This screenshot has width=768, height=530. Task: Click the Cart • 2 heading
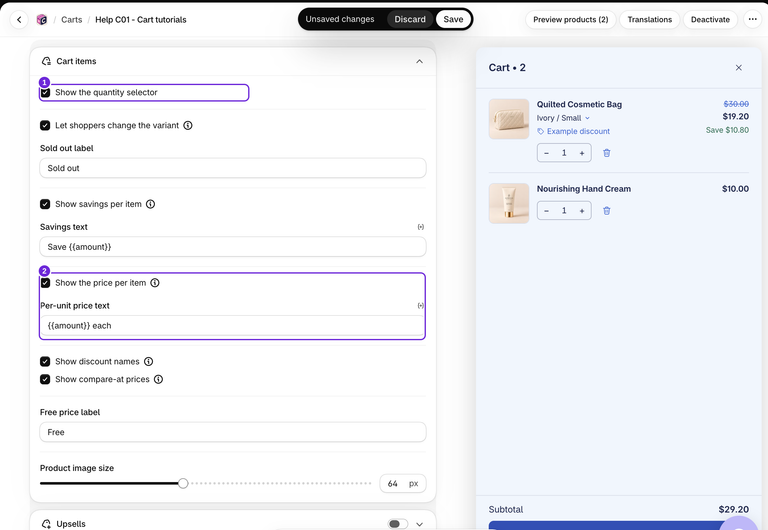pos(507,68)
